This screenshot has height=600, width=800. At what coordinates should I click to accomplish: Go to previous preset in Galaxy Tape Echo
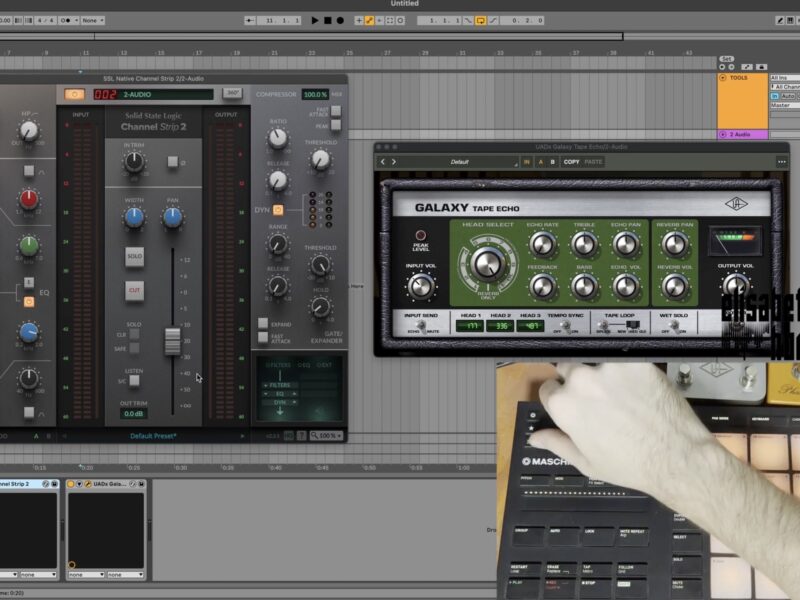click(383, 161)
